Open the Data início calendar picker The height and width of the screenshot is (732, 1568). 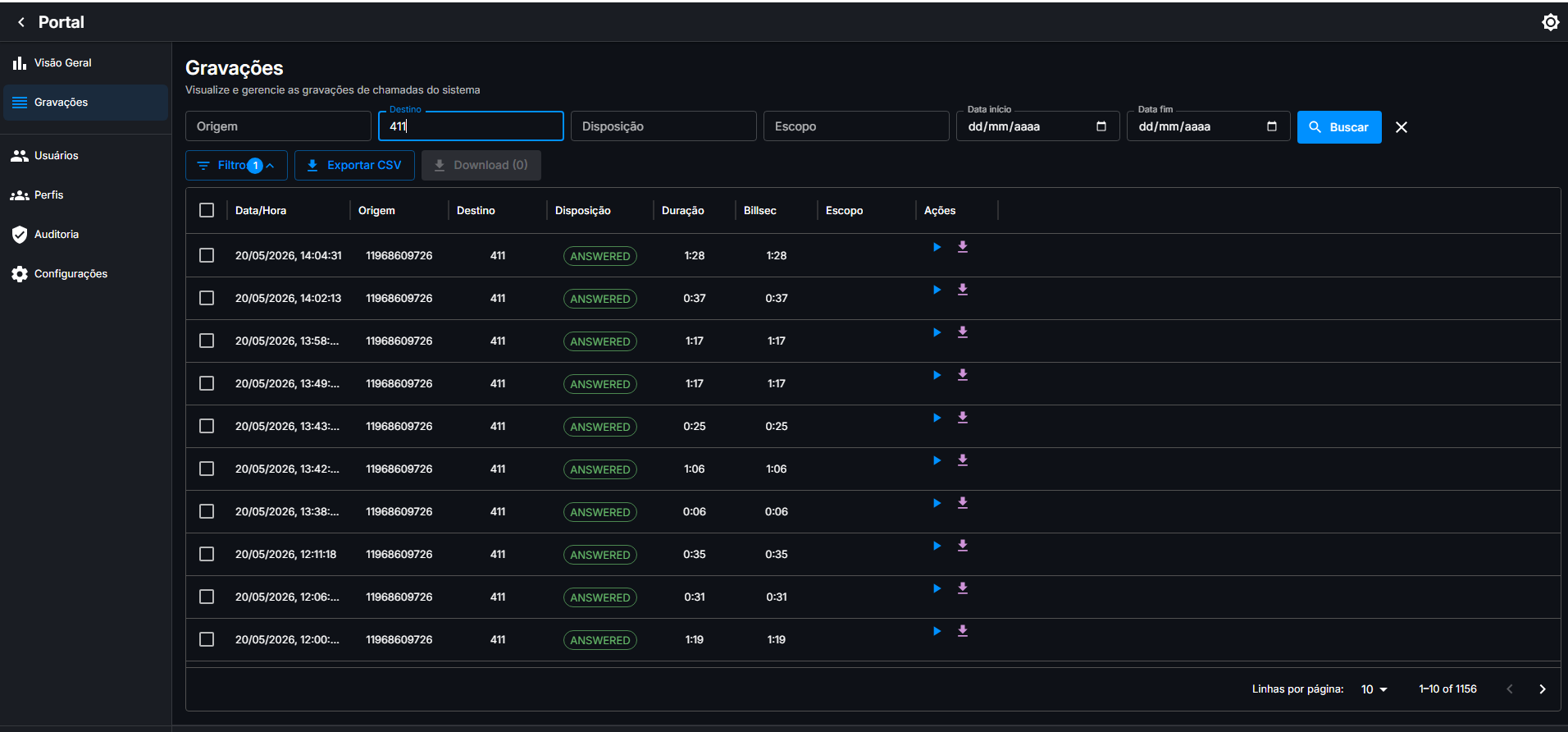1101,126
